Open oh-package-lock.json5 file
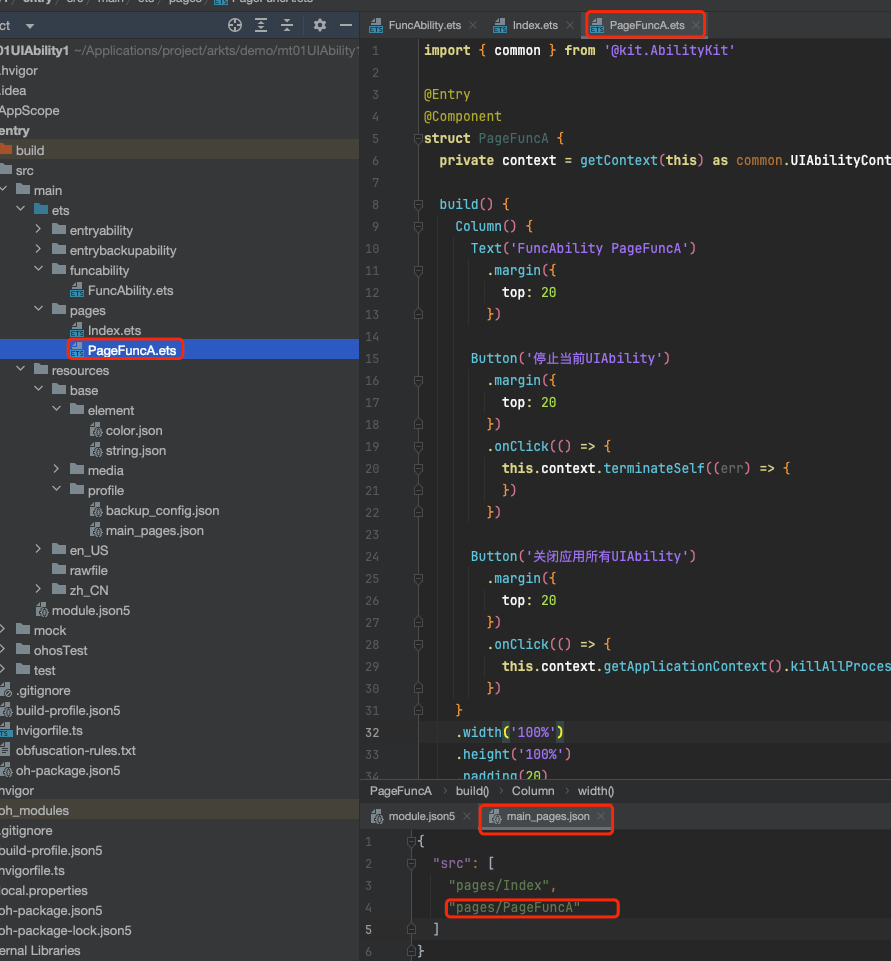Screen dimensions: 891x961 [66, 930]
